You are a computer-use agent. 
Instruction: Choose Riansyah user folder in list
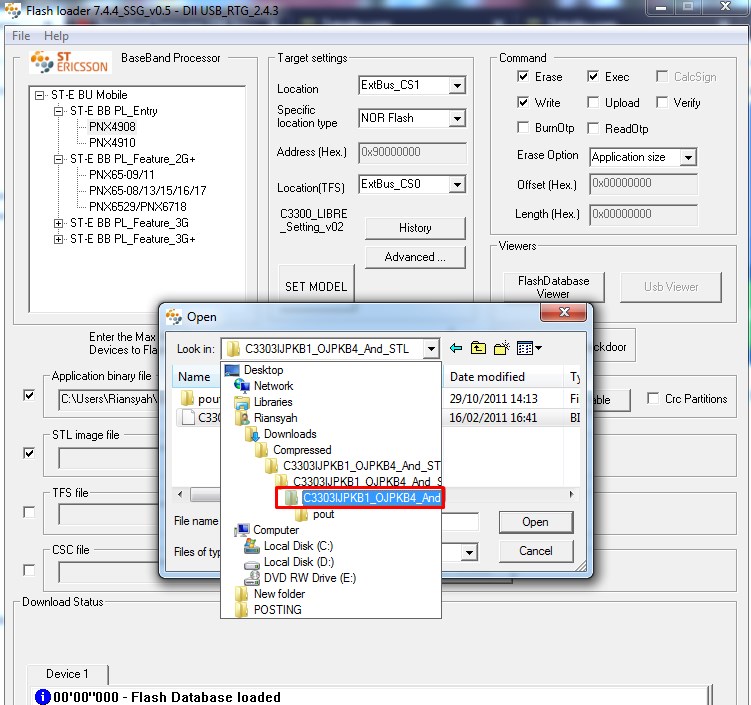click(x=275, y=418)
